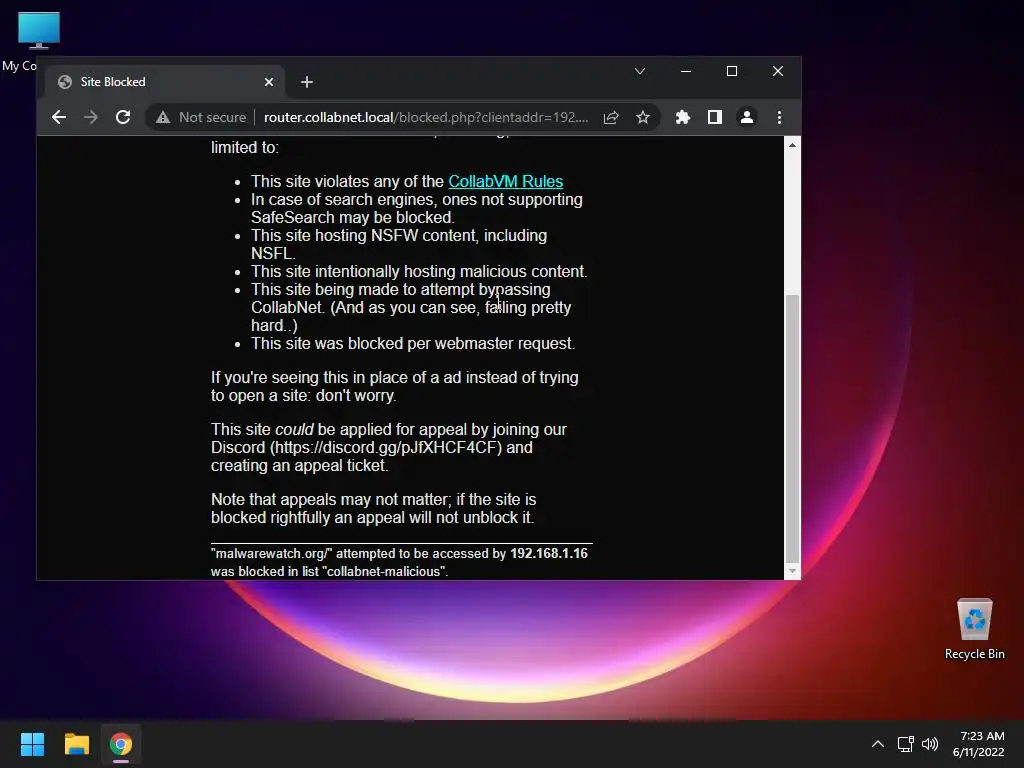Screen dimensions: 1024x768
Task: Open the CollabVM Rules link
Action: 505,182
